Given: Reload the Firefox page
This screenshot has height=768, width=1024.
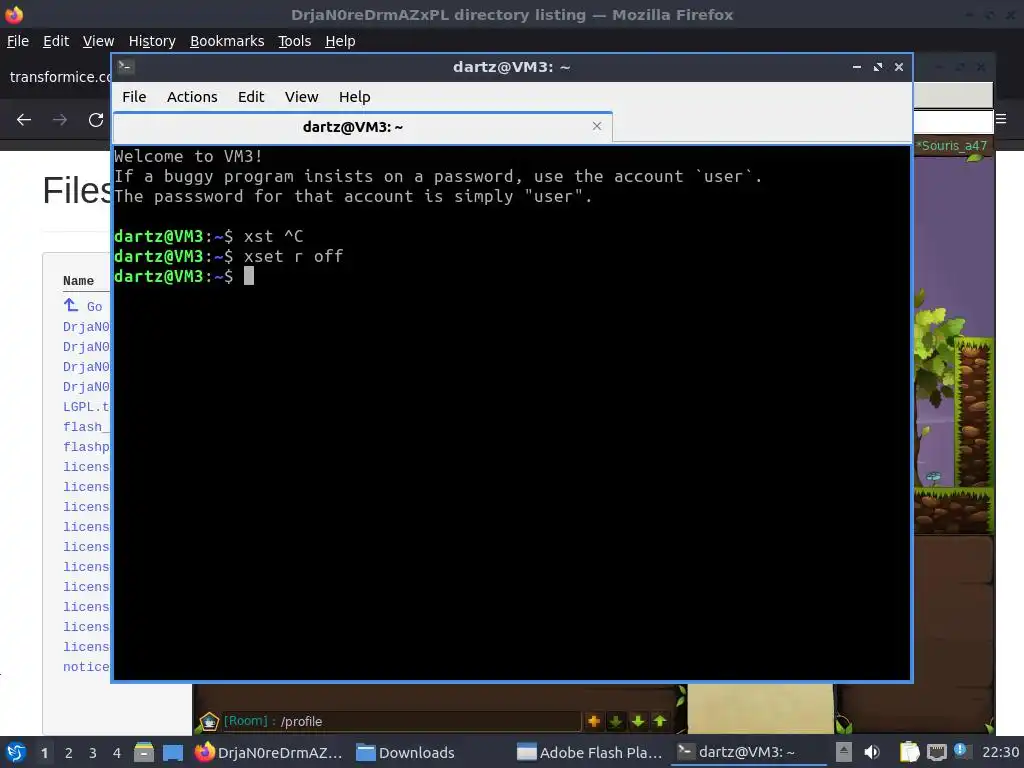Looking at the screenshot, I should click(x=96, y=120).
